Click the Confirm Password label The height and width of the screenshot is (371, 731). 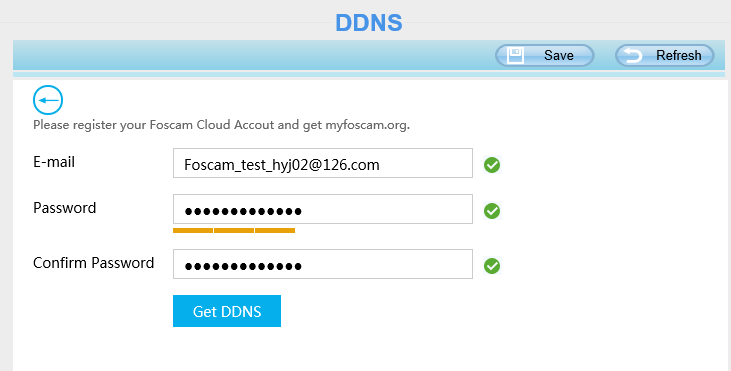pyautogui.click(x=94, y=263)
